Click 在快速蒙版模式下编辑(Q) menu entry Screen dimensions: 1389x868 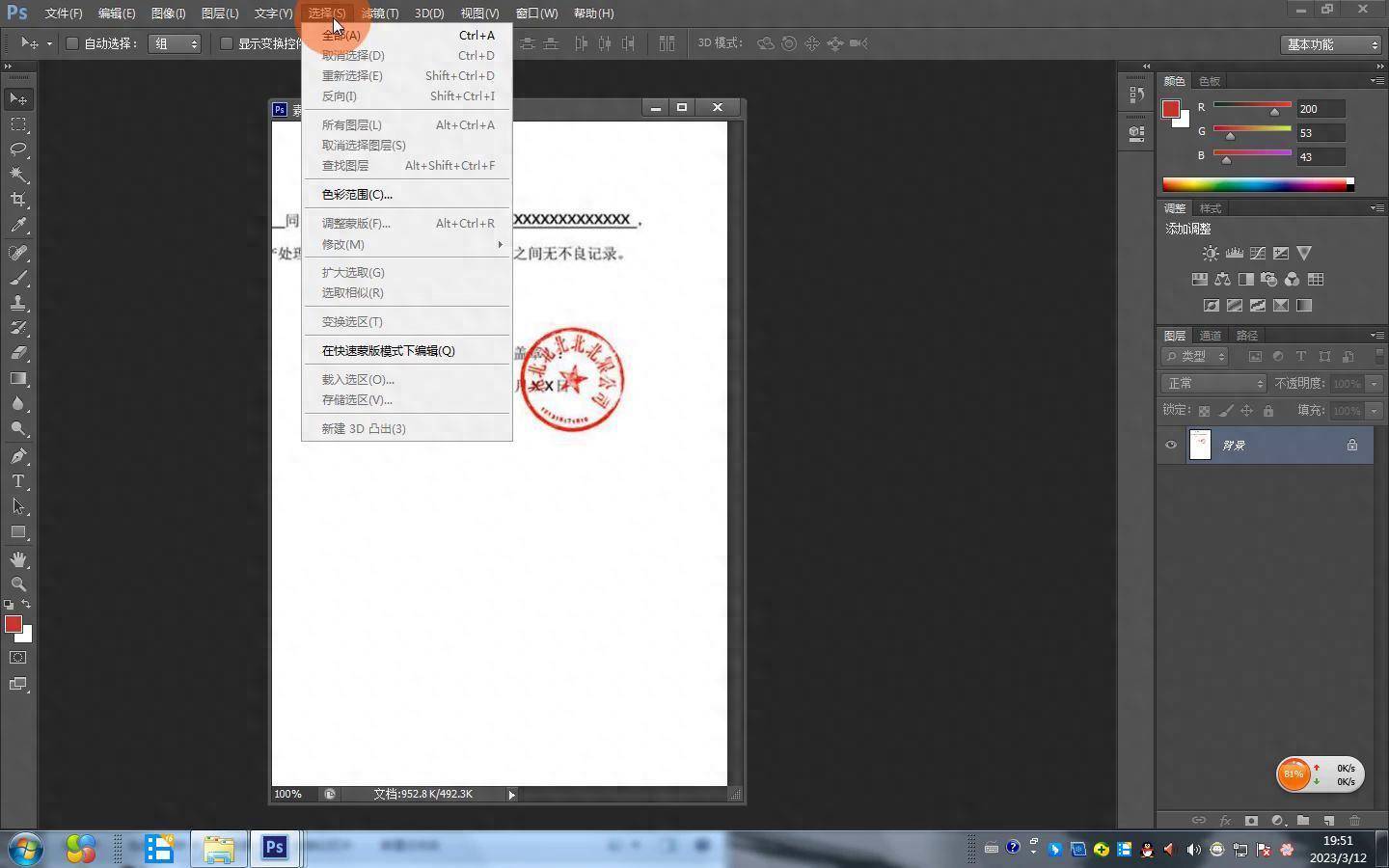(388, 351)
